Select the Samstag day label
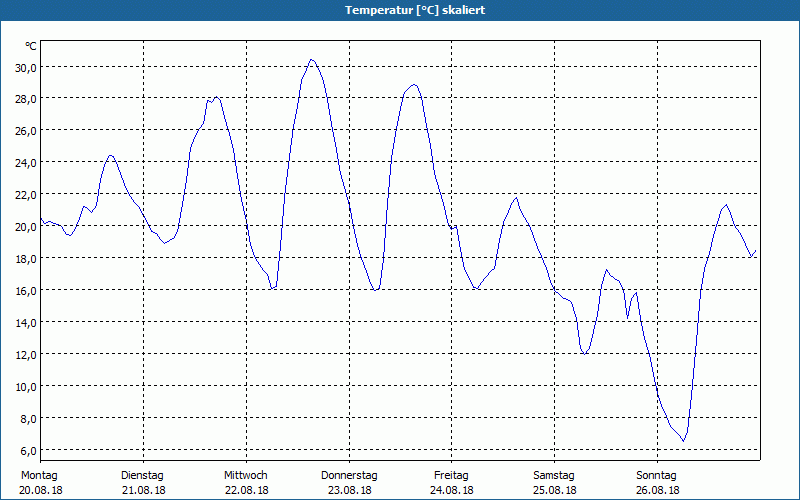The image size is (800, 500). [554, 475]
